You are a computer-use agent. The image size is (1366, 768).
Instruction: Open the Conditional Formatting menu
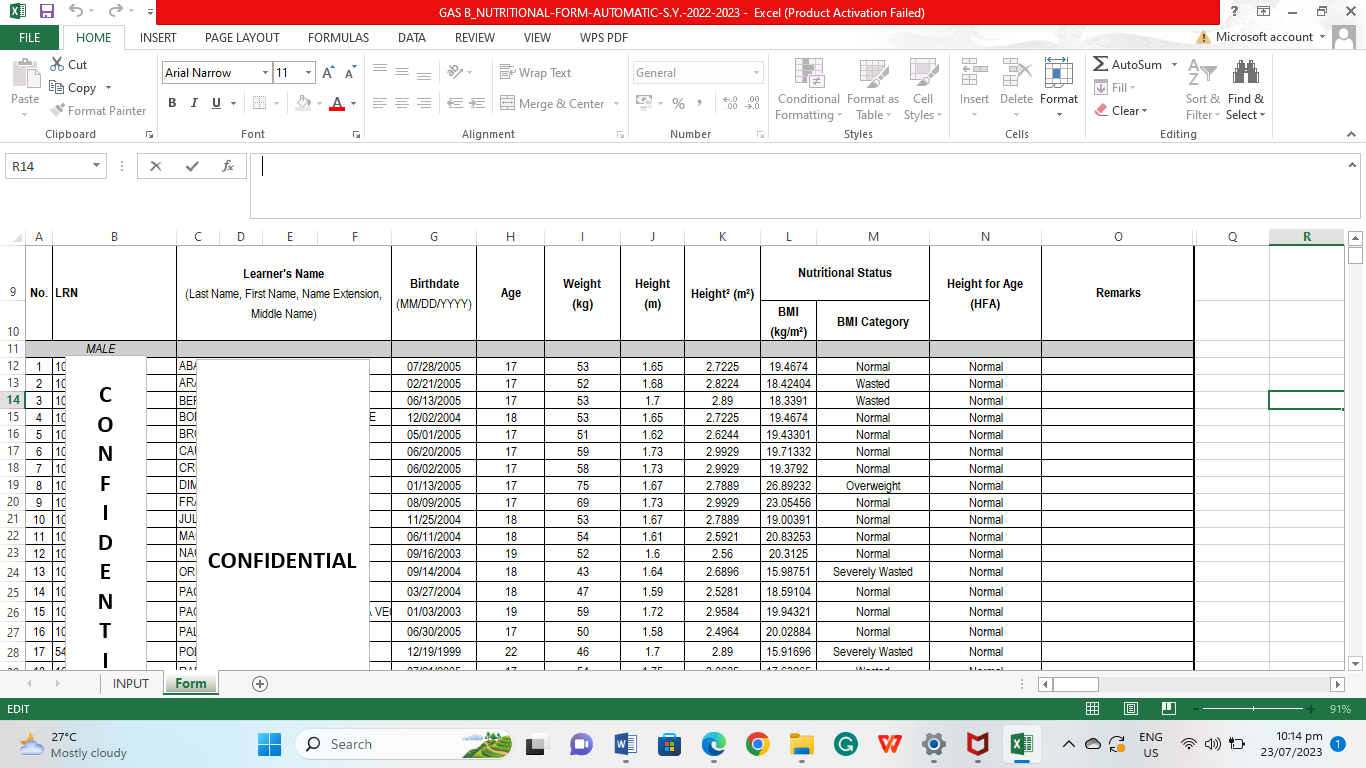(808, 89)
